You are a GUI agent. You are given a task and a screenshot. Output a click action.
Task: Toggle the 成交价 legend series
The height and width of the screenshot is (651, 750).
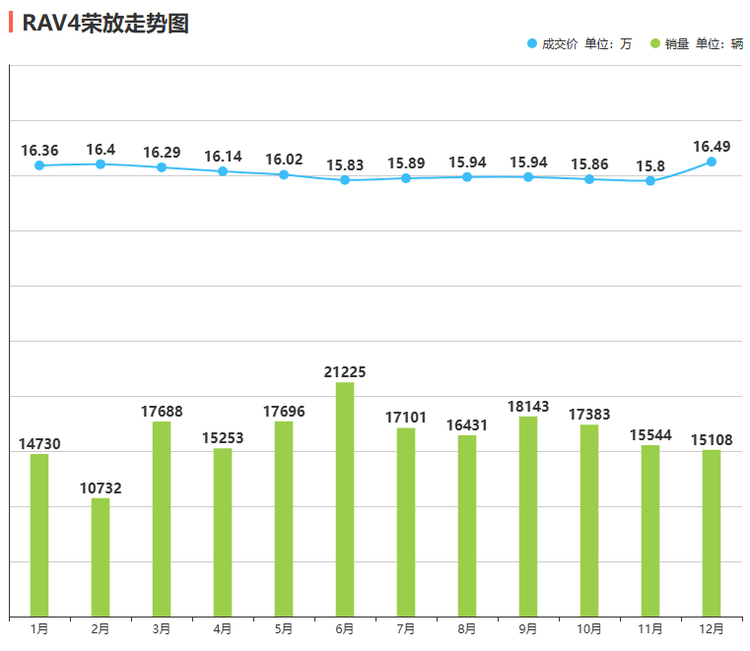coord(558,44)
